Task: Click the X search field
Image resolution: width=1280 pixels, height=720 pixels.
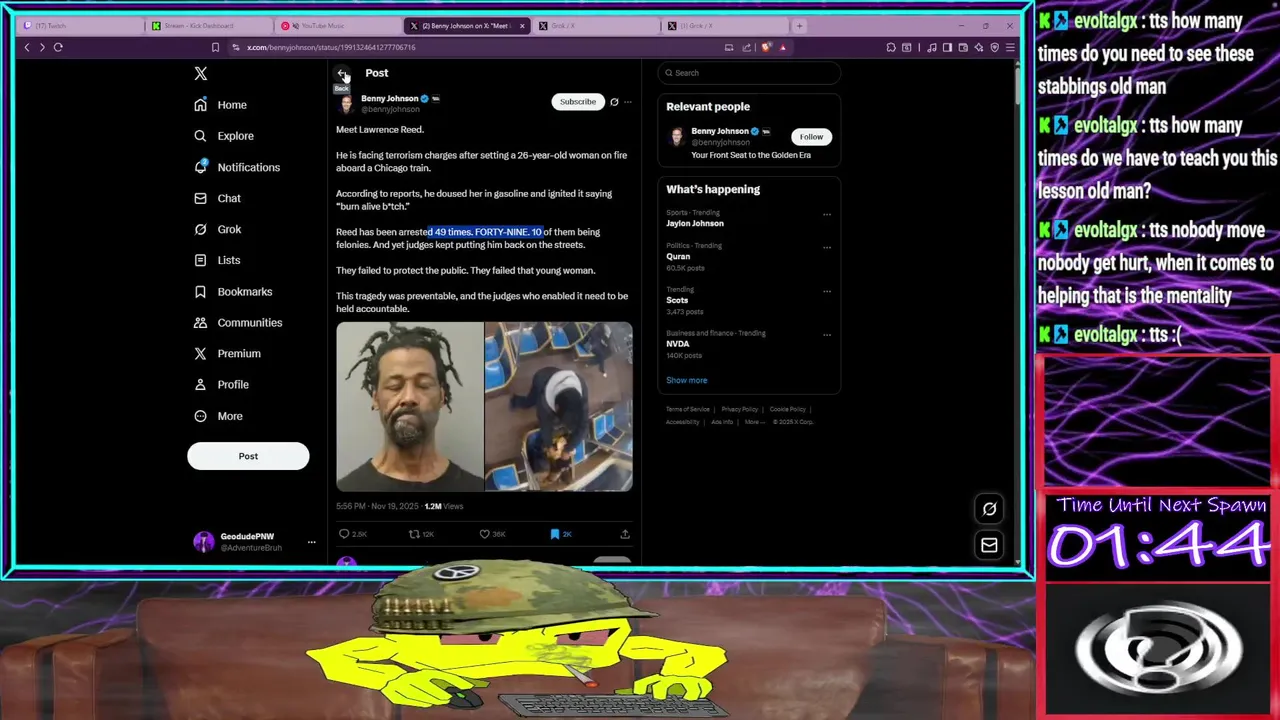Action: click(x=749, y=73)
